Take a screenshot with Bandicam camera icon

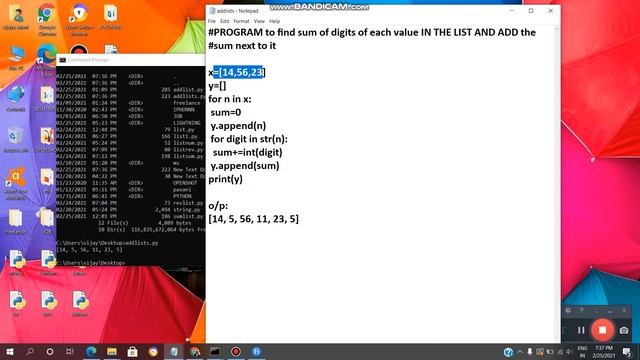tap(624, 330)
